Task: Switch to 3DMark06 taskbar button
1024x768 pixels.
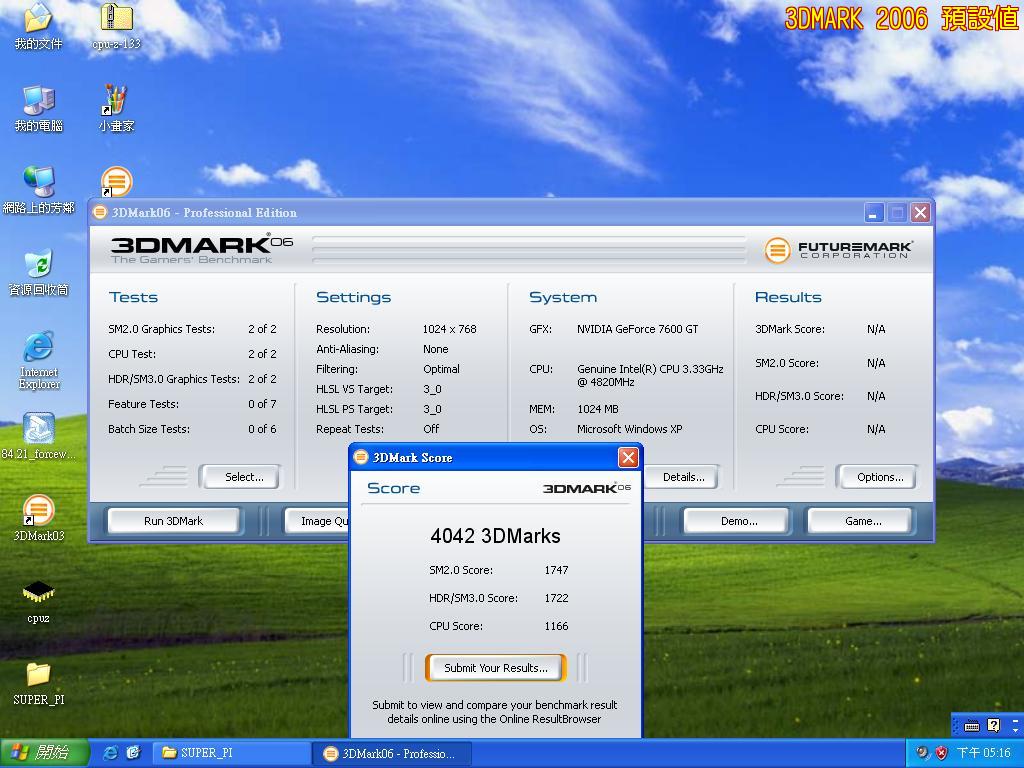Action: [x=391, y=753]
